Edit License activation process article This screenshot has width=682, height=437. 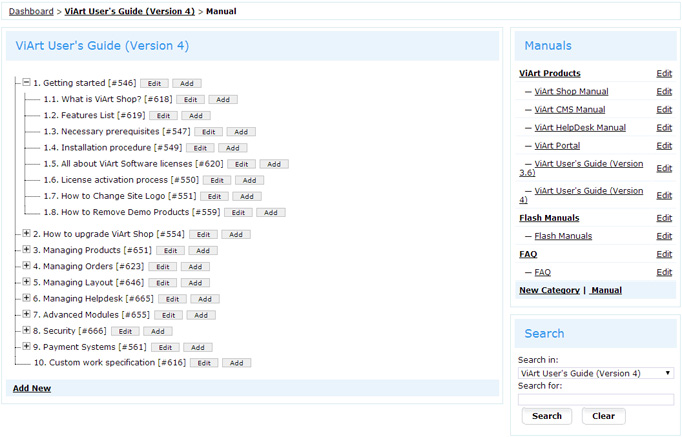pos(217,180)
